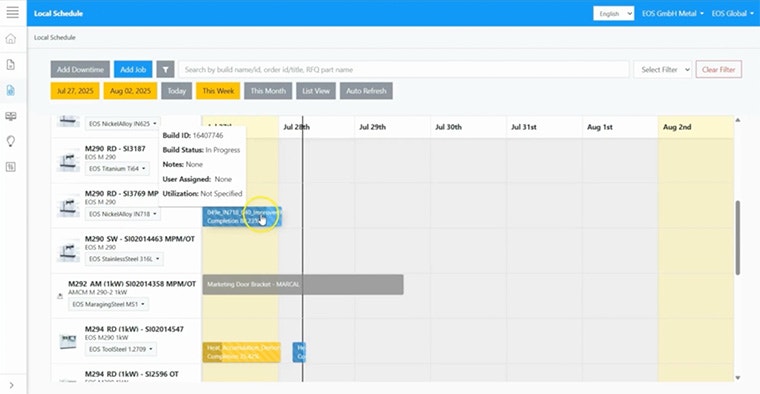Open the Select Filter dropdown
760x394 pixels.
[663, 69]
